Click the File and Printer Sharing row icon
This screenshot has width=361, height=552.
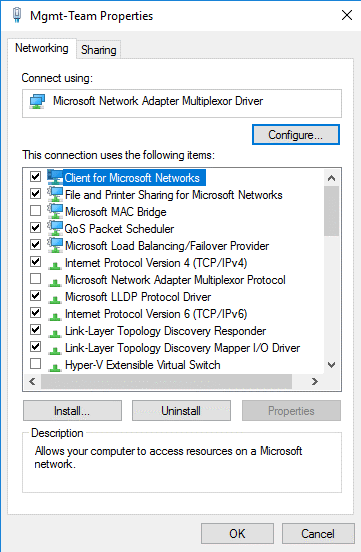click(55, 194)
